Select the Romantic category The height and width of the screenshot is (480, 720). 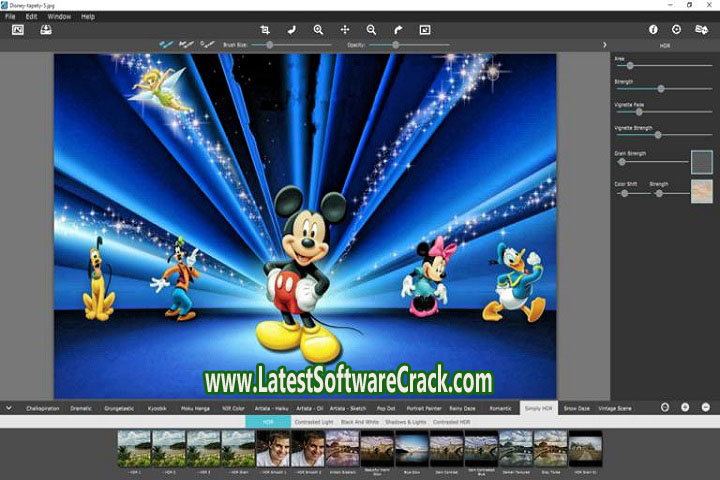pos(500,408)
